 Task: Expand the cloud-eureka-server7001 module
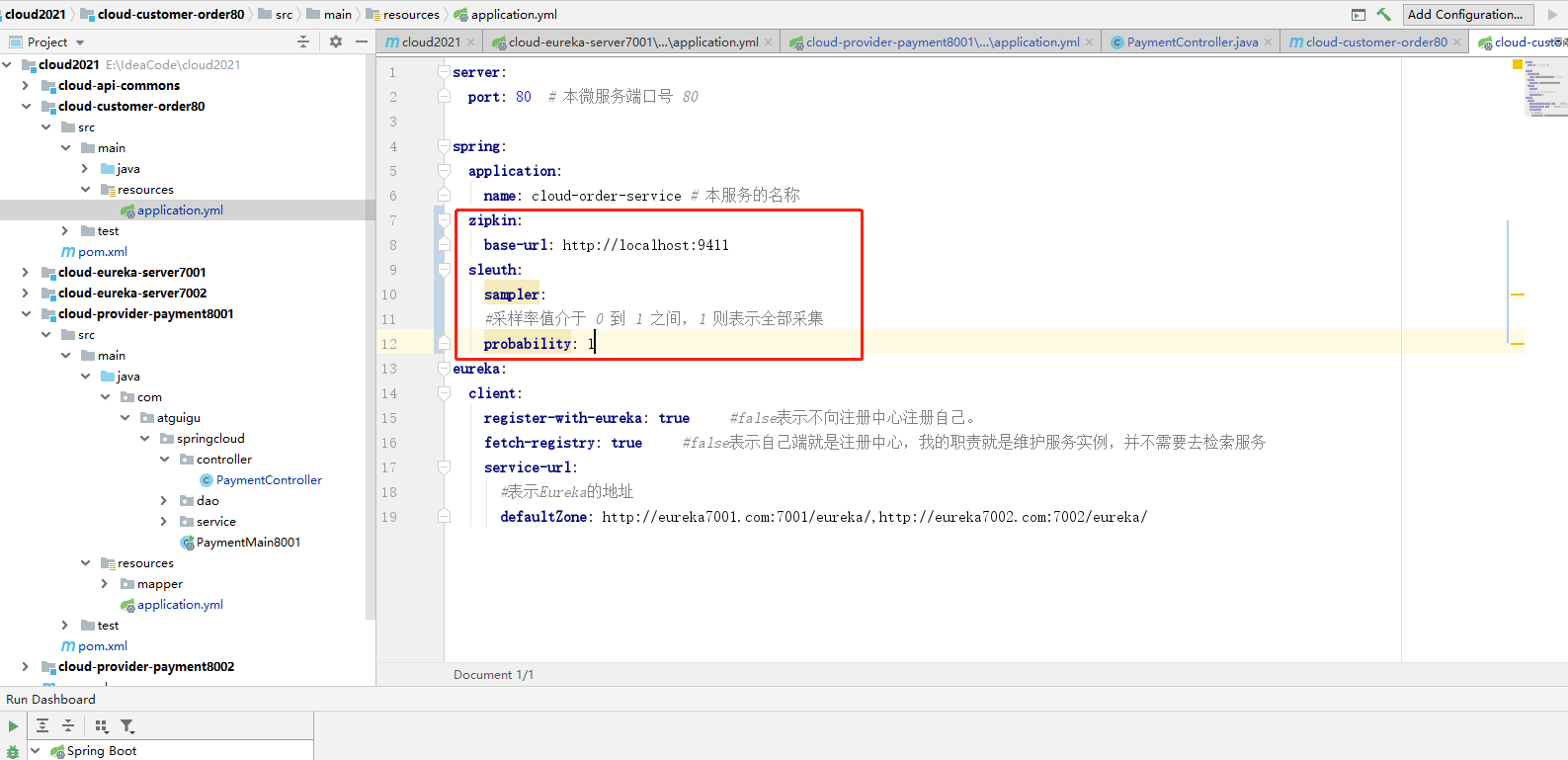(26, 273)
